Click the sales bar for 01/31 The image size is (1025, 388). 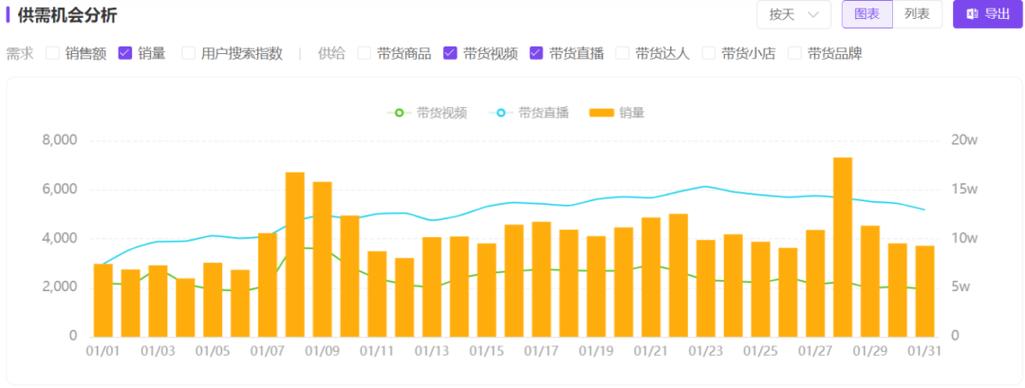pyautogui.click(x=925, y=291)
